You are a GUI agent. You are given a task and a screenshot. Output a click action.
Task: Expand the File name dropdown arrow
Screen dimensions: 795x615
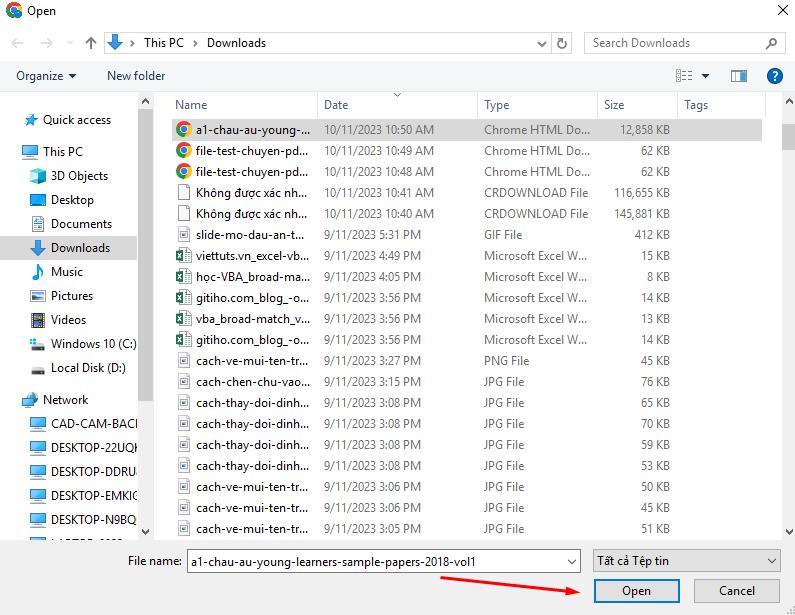point(571,561)
